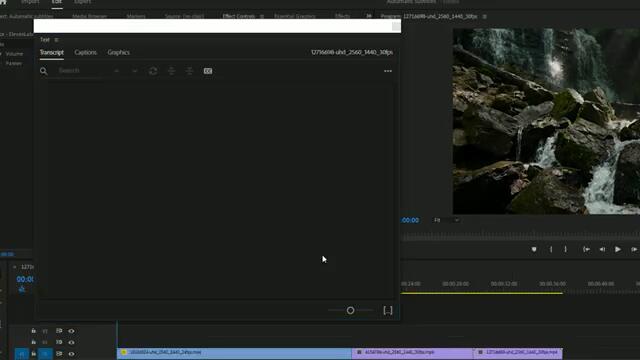Click the Mark In button in Program monitor
Screen dimensions: 640x360
coord(551,249)
